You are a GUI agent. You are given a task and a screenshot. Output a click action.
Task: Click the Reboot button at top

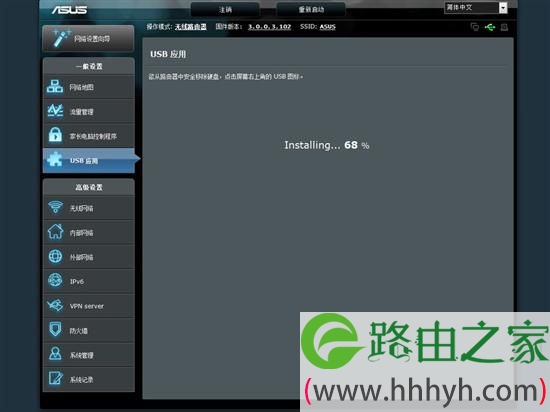(311, 9)
